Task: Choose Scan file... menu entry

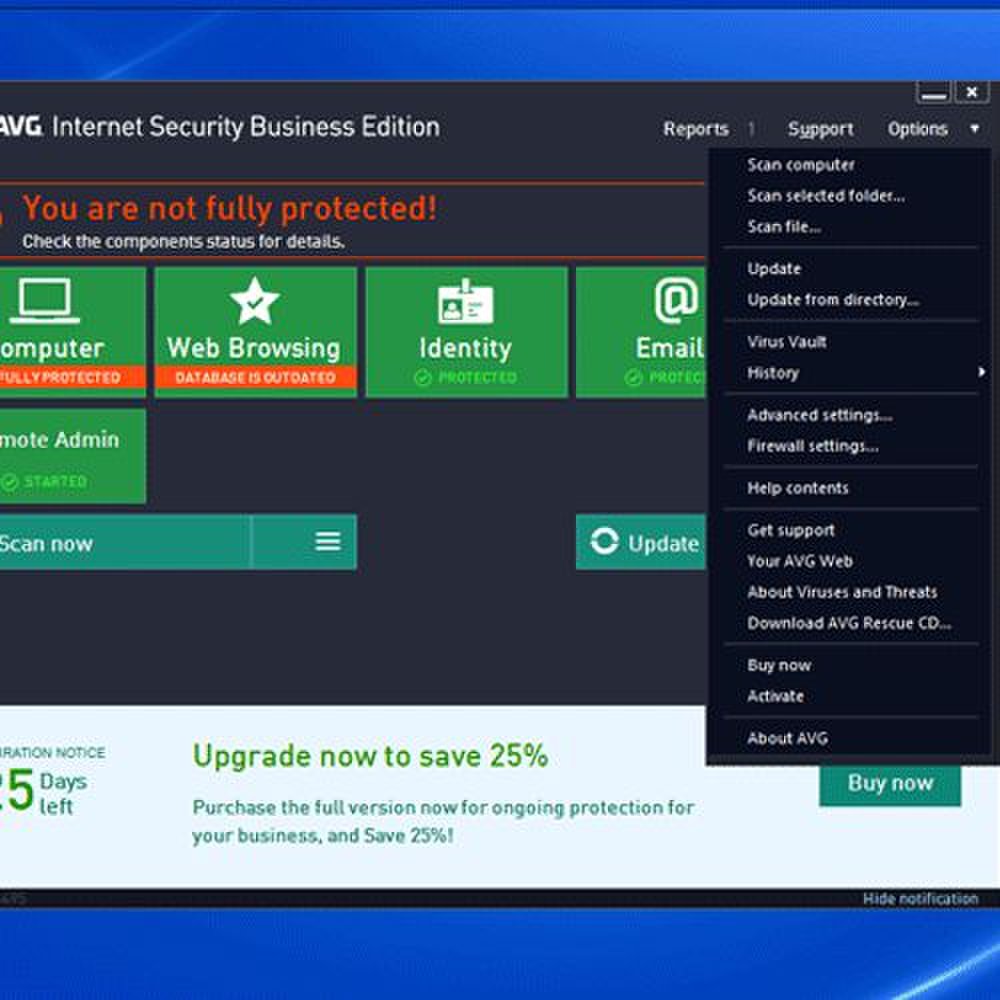Action: coord(784,226)
